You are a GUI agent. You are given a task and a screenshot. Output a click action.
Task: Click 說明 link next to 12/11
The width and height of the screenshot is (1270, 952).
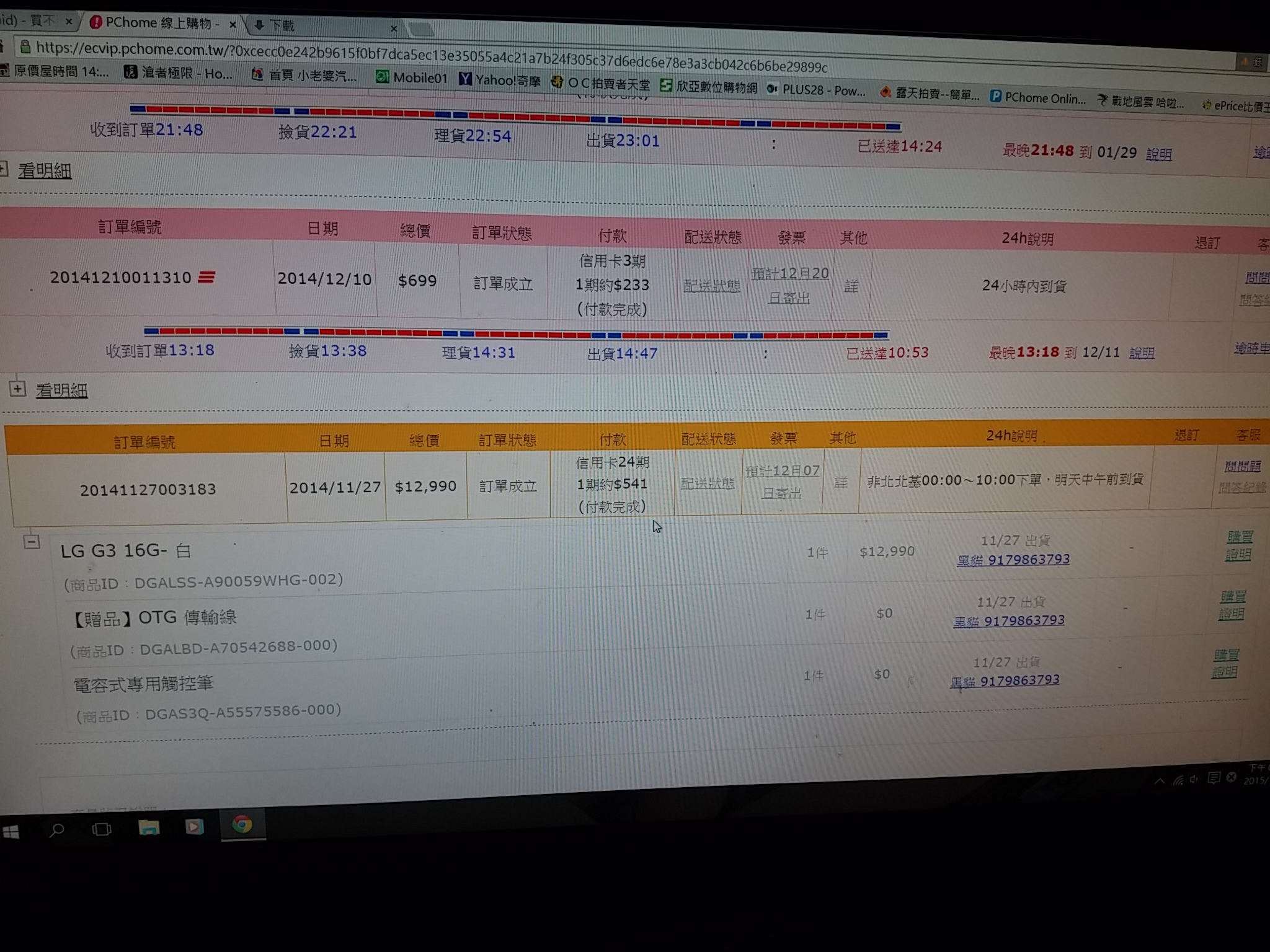(x=1142, y=353)
